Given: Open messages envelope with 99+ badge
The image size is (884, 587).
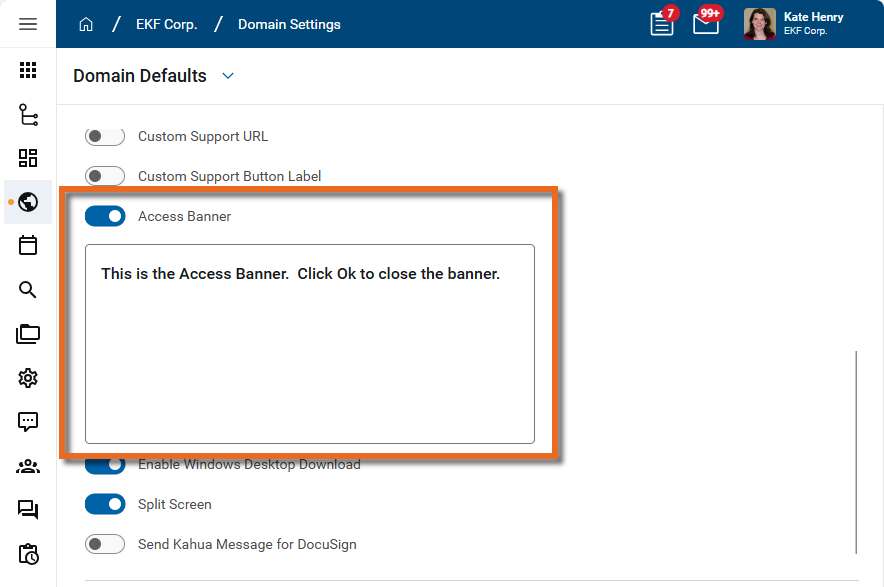Looking at the screenshot, I should [x=706, y=24].
